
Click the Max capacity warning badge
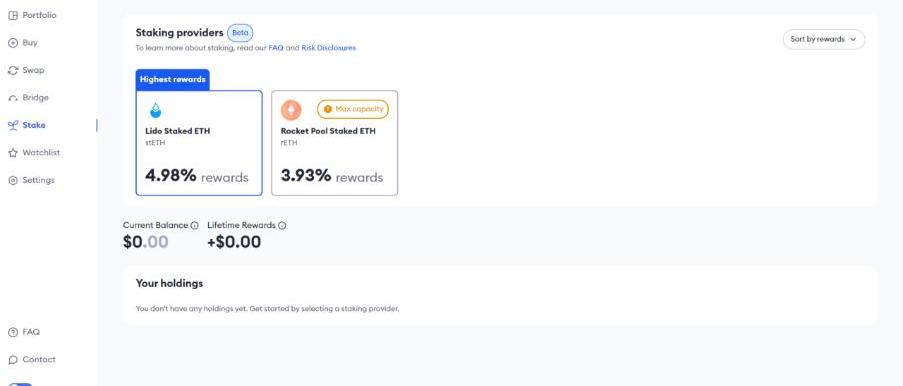click(353, 109)
